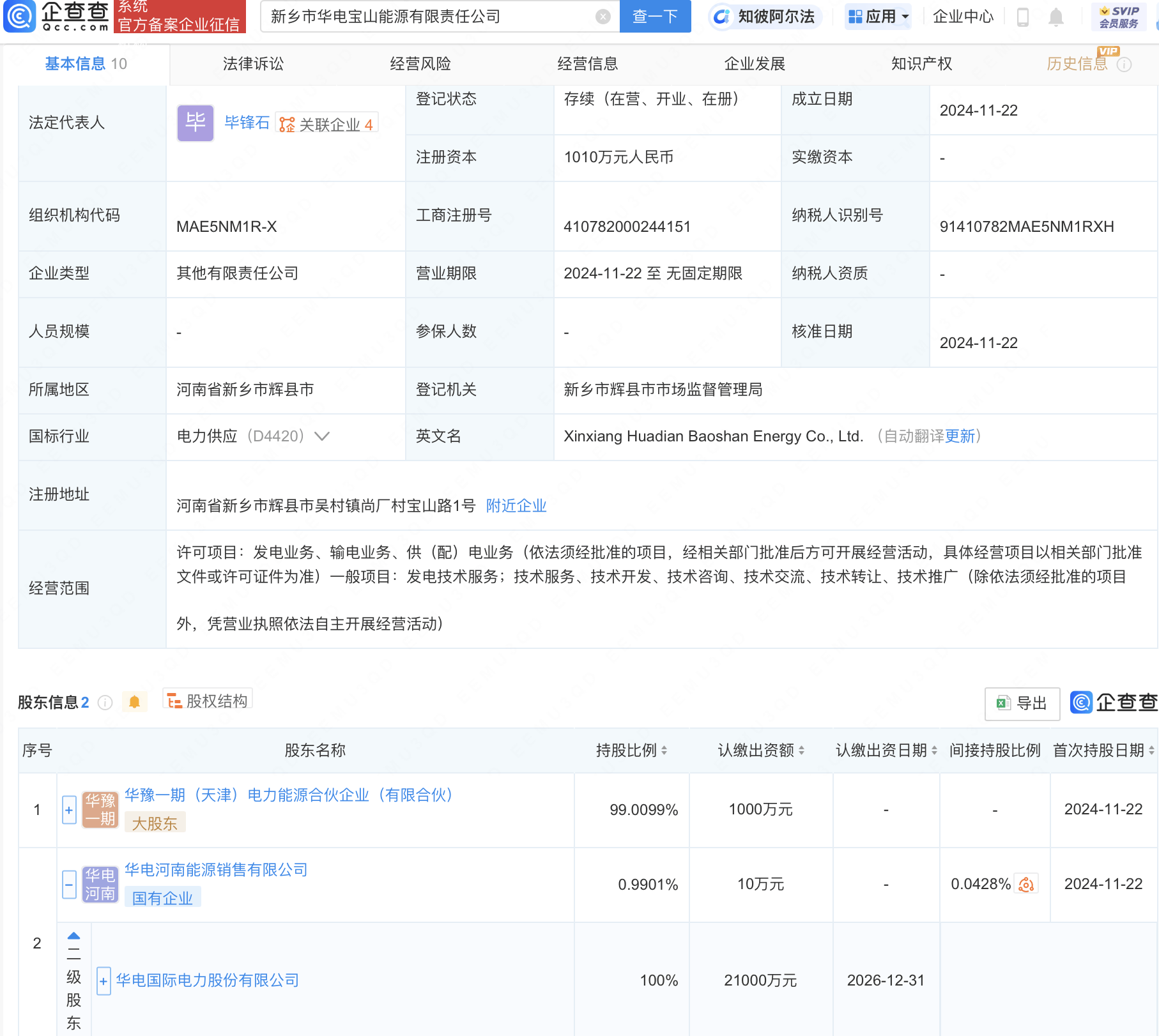Click 导出 export button
The height and width of the screenshot is (1036, 1159).
pyautogui.click(x=1022, y=704)
